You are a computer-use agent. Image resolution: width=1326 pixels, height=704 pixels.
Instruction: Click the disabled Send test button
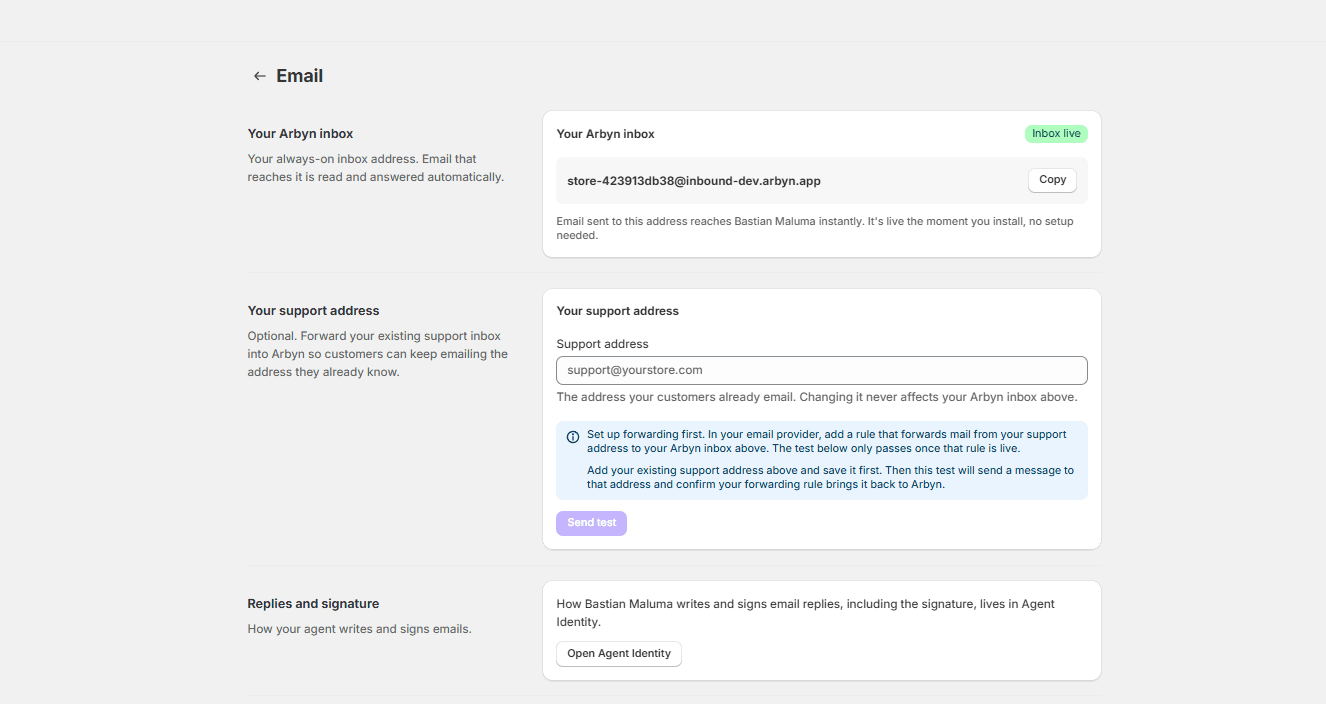[591, 523]
